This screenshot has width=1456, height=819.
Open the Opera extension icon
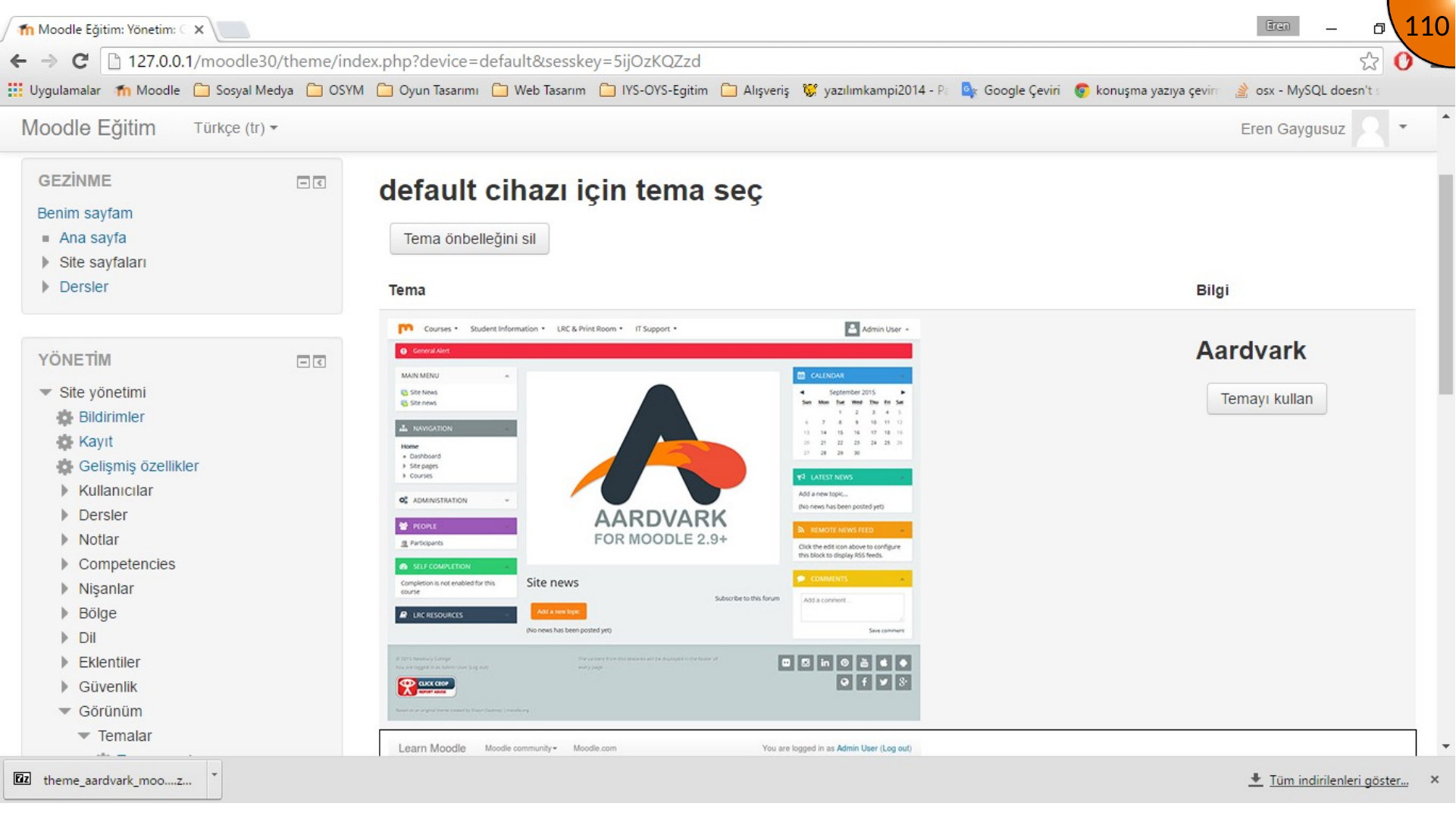pyautogui.click(x=1403, y=61)
